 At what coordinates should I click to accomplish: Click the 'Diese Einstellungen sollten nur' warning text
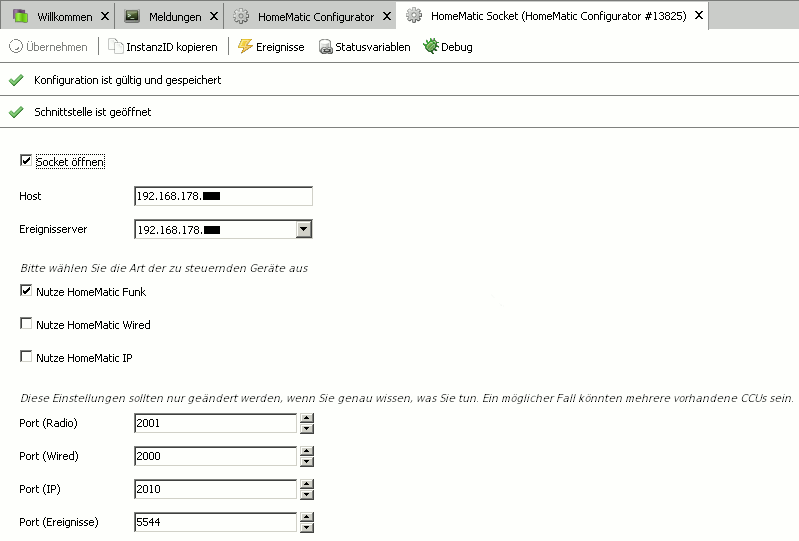click(407, 398)
